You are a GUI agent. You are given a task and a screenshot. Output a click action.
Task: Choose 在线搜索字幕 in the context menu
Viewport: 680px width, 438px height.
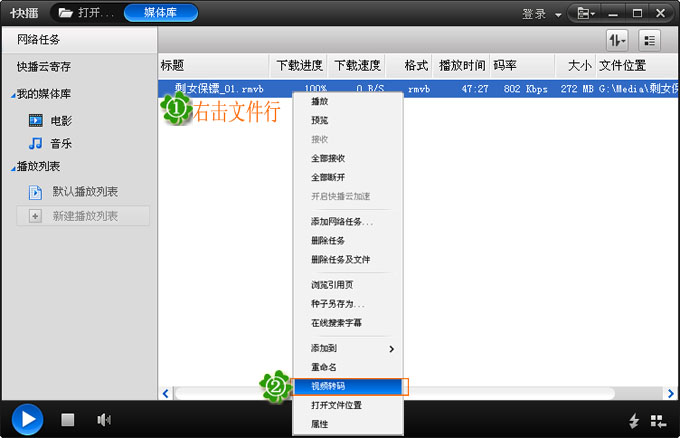tap(348, 323)
